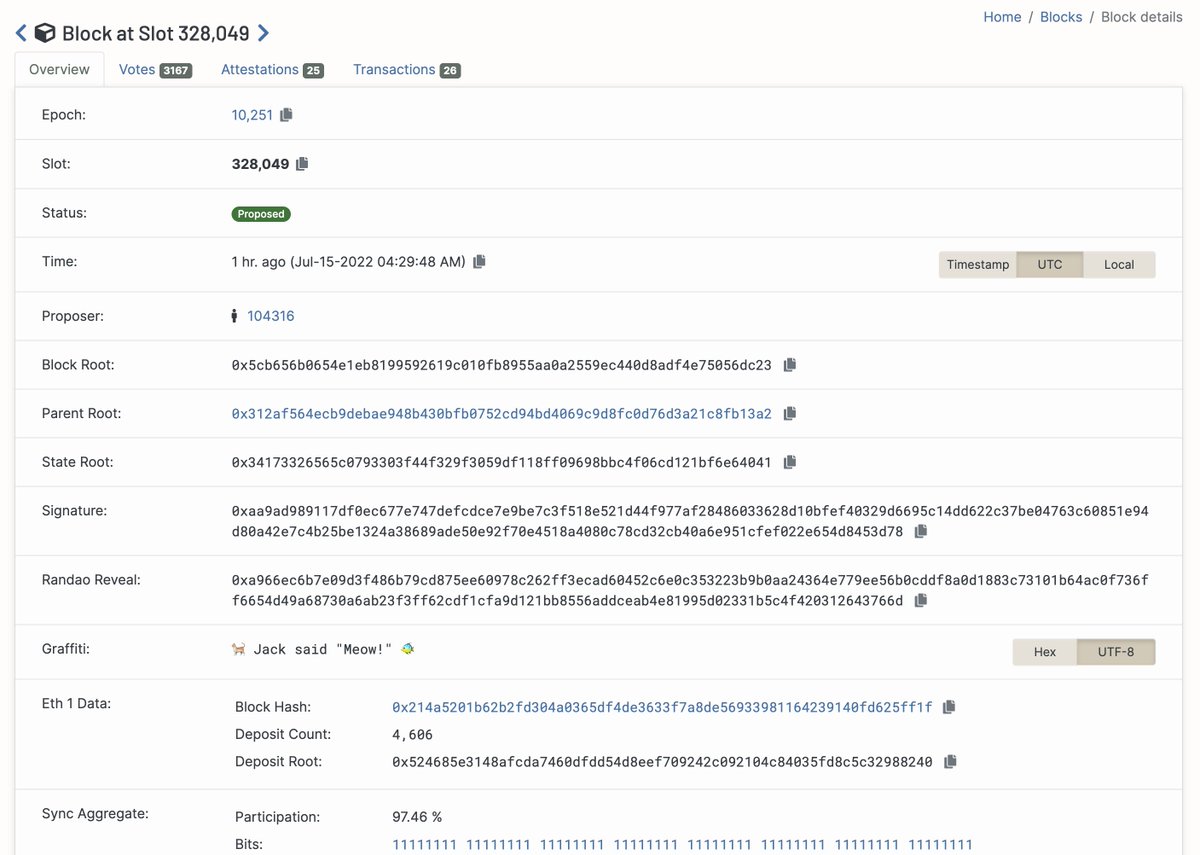Copy the Signature value
Image resolution: width=1200 pixels, height=855 pixels.
point(921,532)
